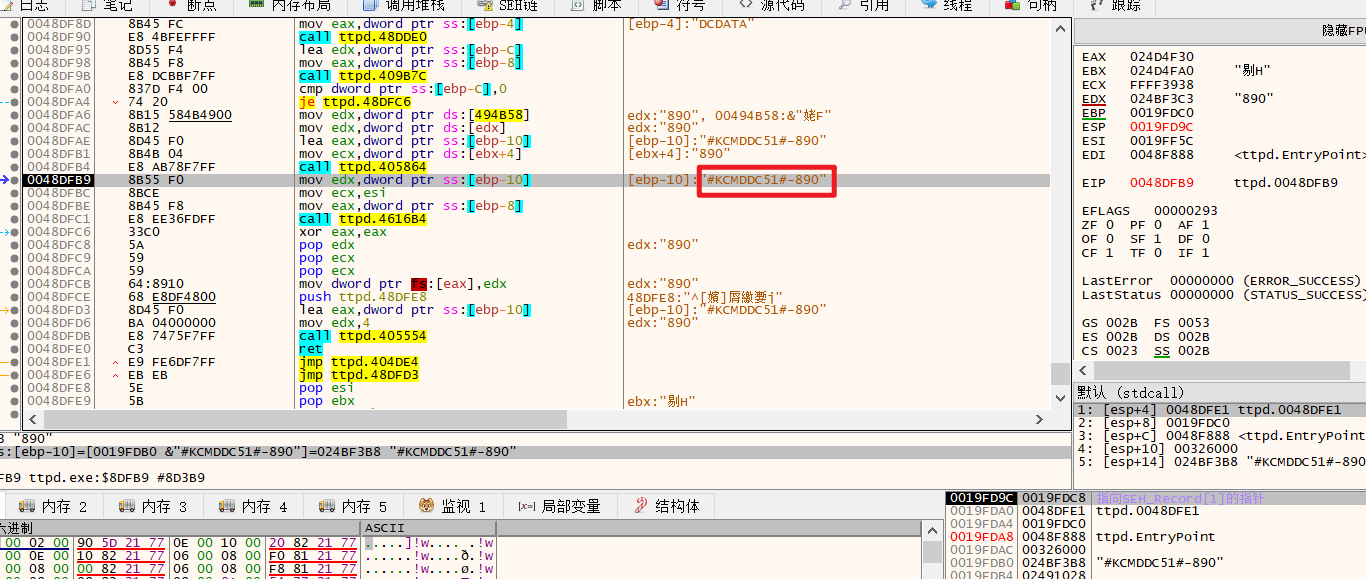The height and width of the screenshot is (579, 1366).
Task: Select the xor eax,eax instruction
Action: (342, 232)
